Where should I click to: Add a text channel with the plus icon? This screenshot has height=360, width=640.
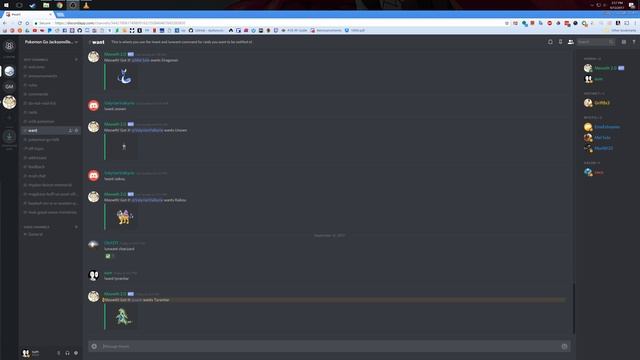[76, 60]
